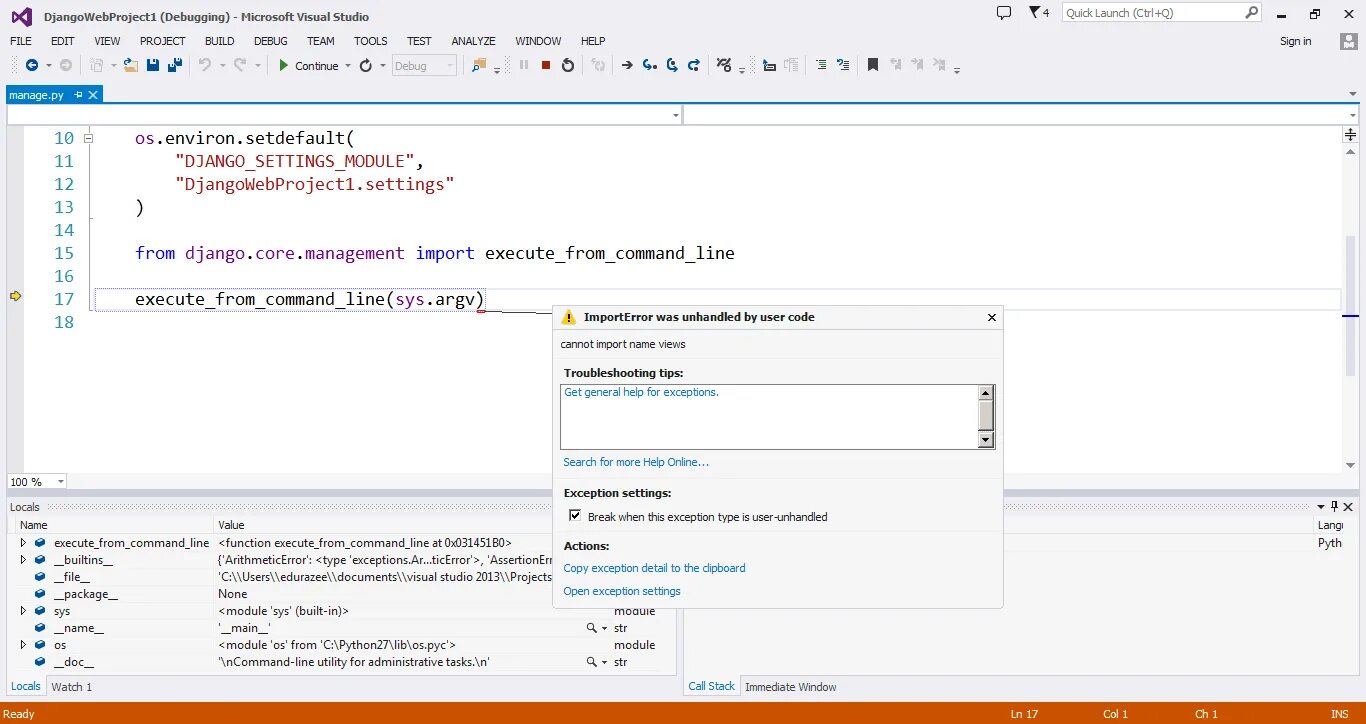
Task: Click Get general help for exceptions link
Action: point(641,392)
